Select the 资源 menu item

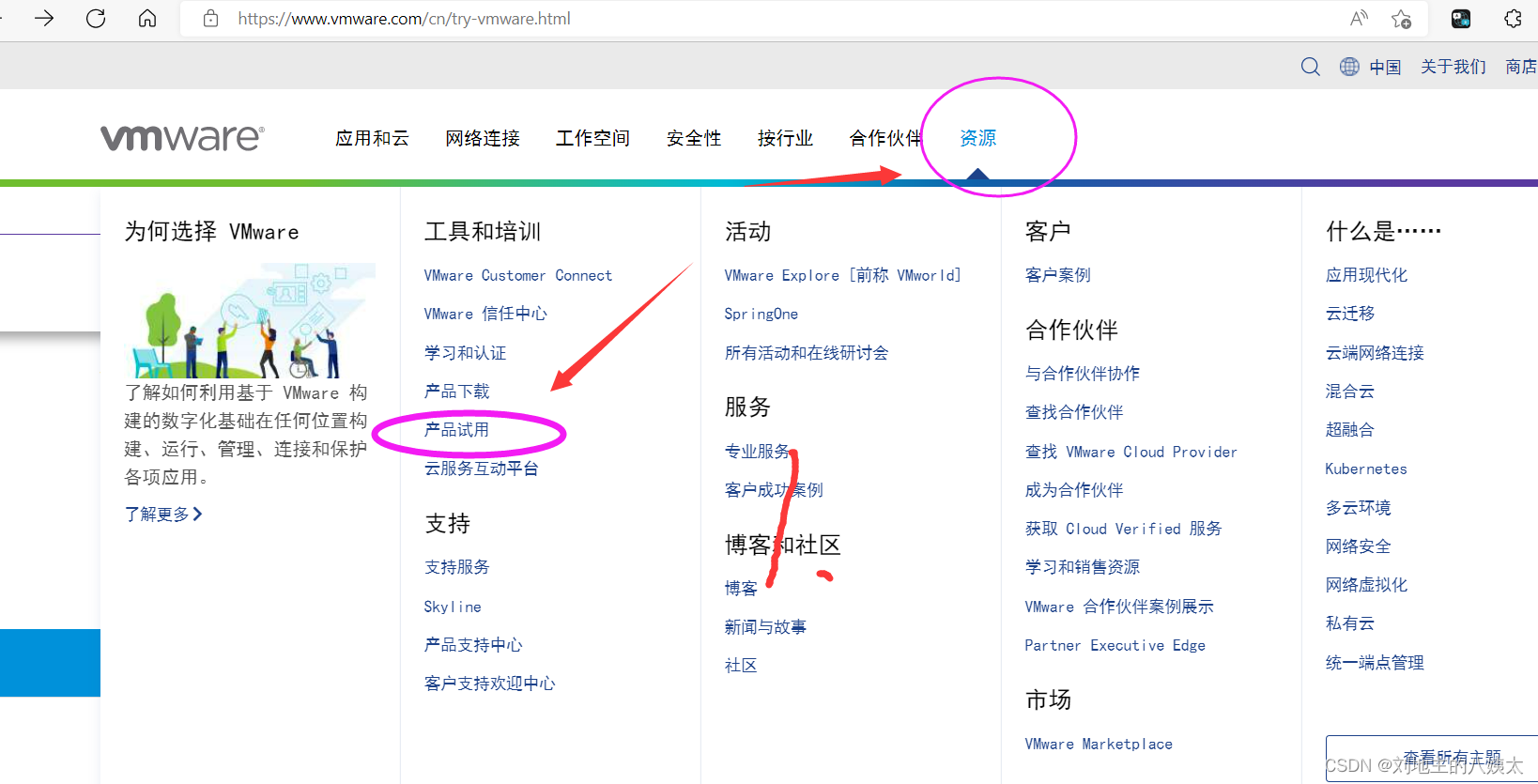pos(977,138)
